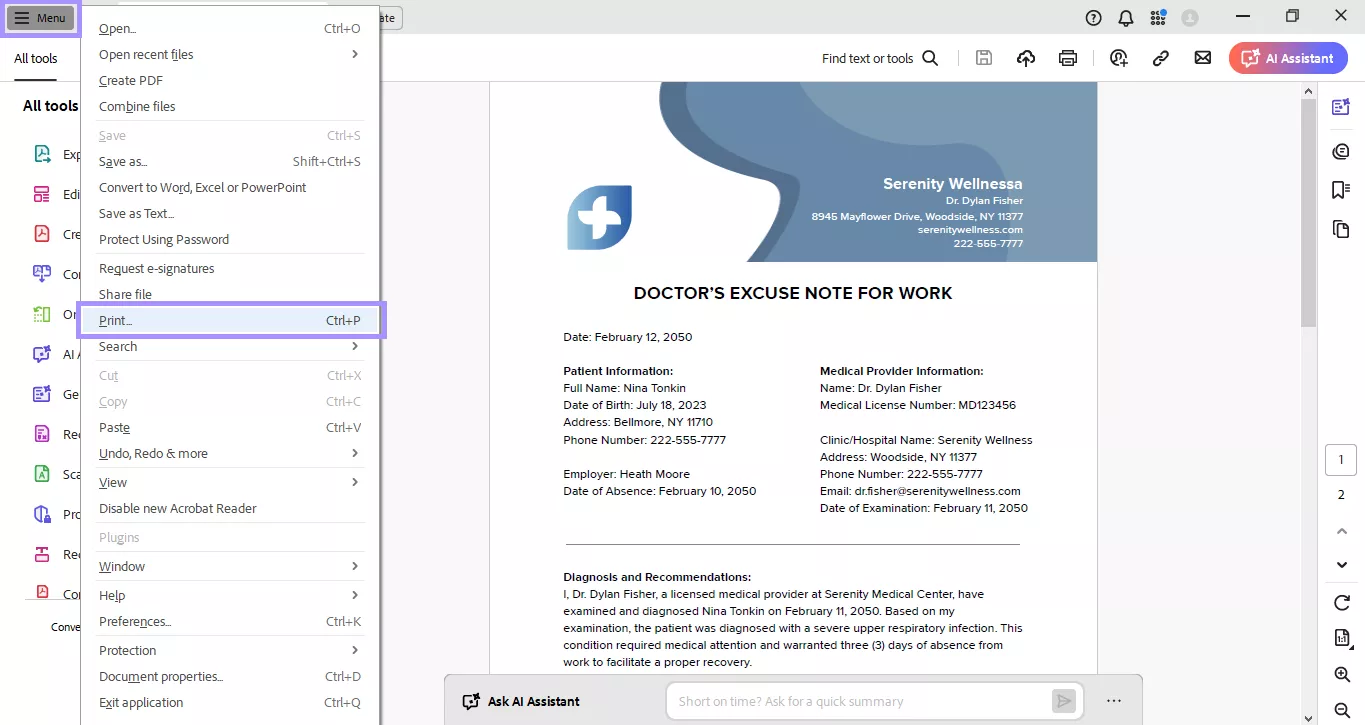Image resolution: width=1365 pixels, height=725 pixels.
Task: Open page thumbnails icon on the right rail
Action: click(x=1341, y=229)
